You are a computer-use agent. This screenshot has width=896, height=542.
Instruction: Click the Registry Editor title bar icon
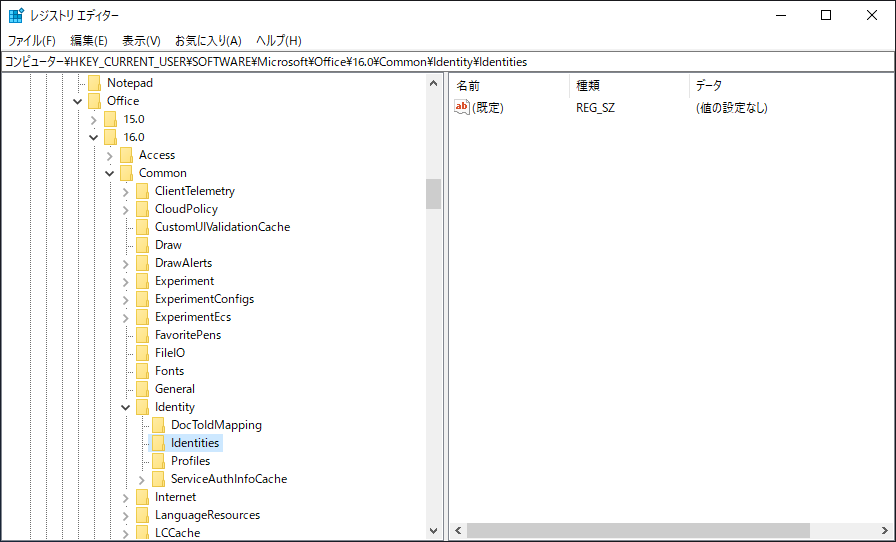[x=16, y=15]
